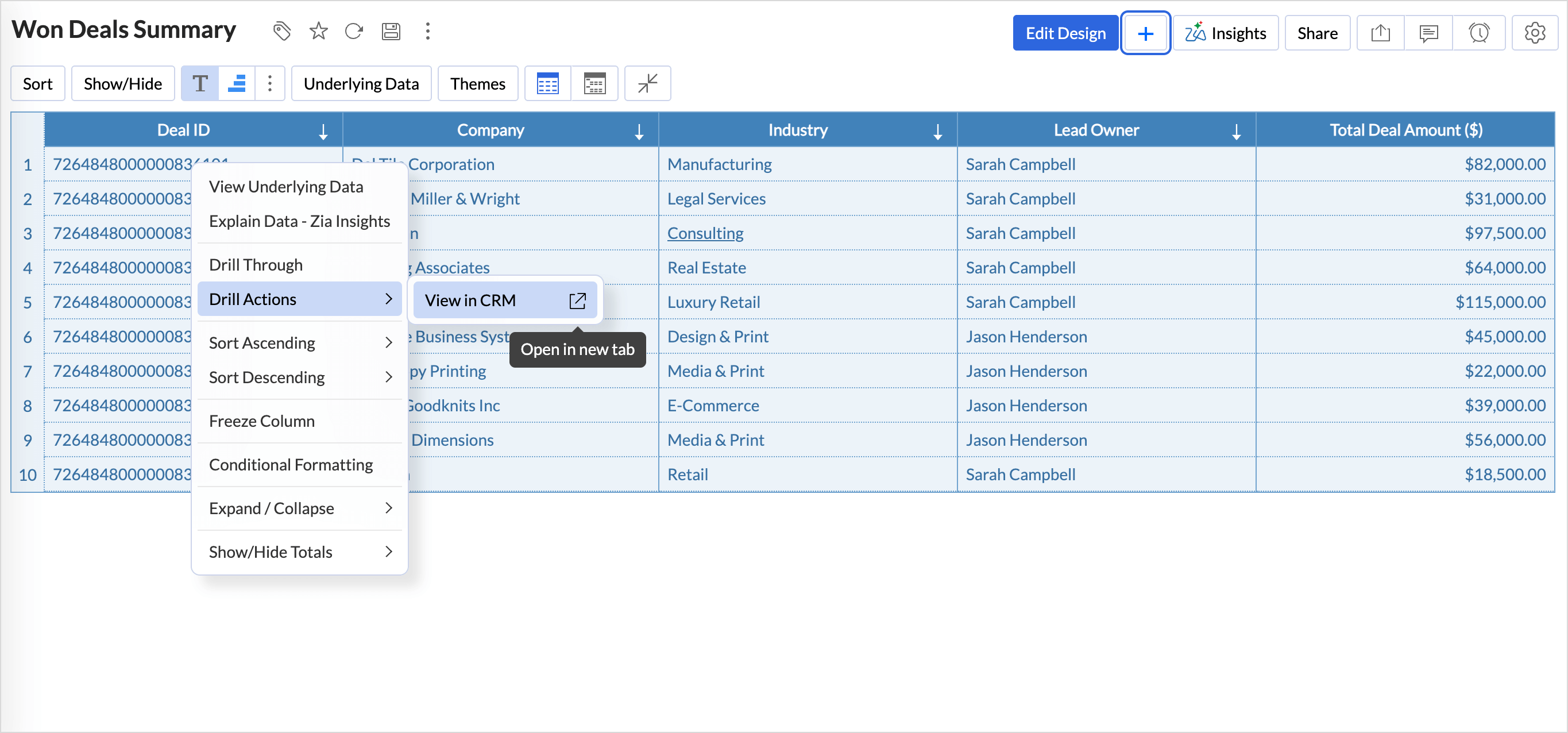Click the tag icon beside the title
Viewport: 1568px width, 733px height.
[281, 31]
